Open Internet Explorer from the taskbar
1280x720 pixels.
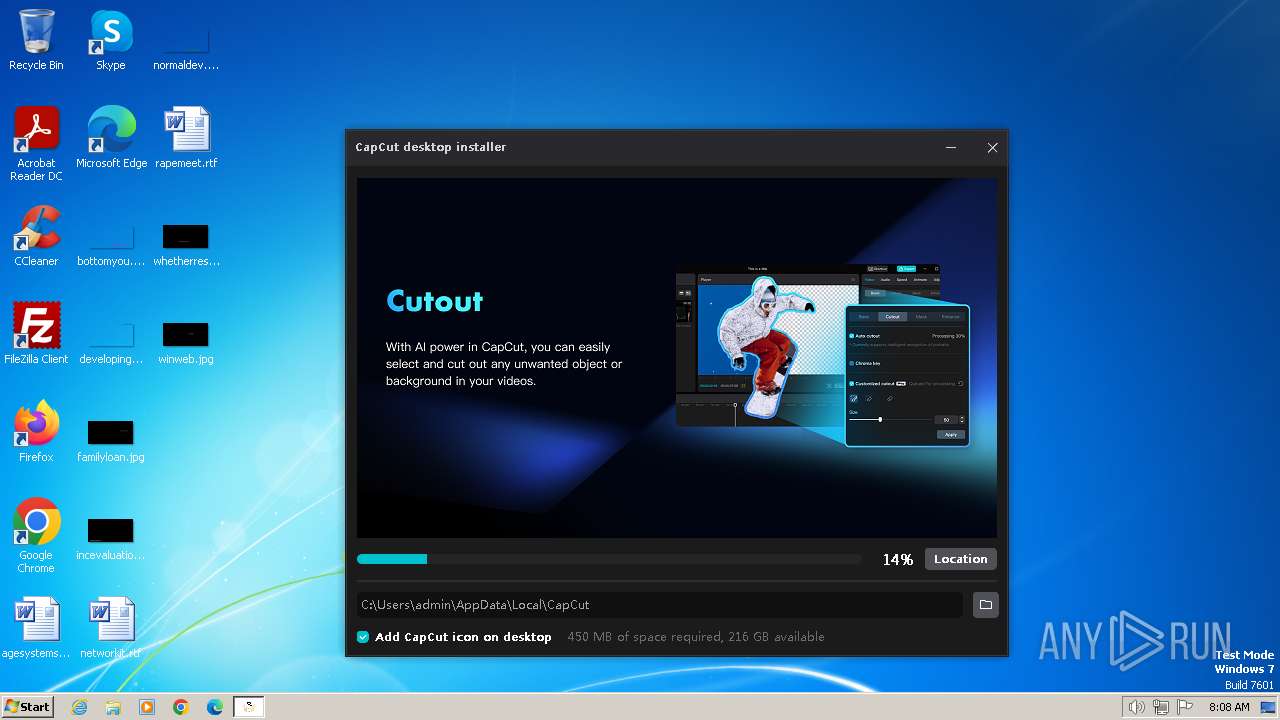click(79, 707)
